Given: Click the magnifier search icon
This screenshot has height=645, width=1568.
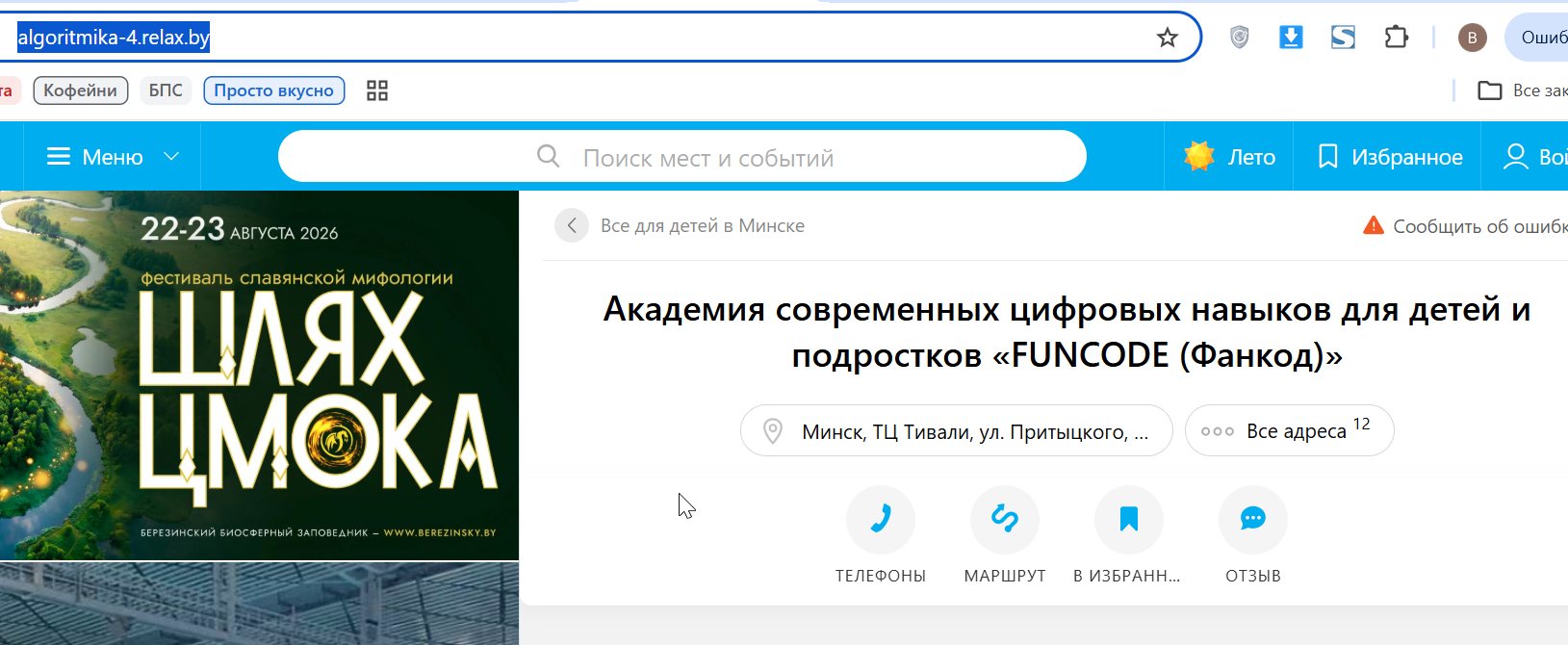Looking at the screenshot, I should (549, 156).
